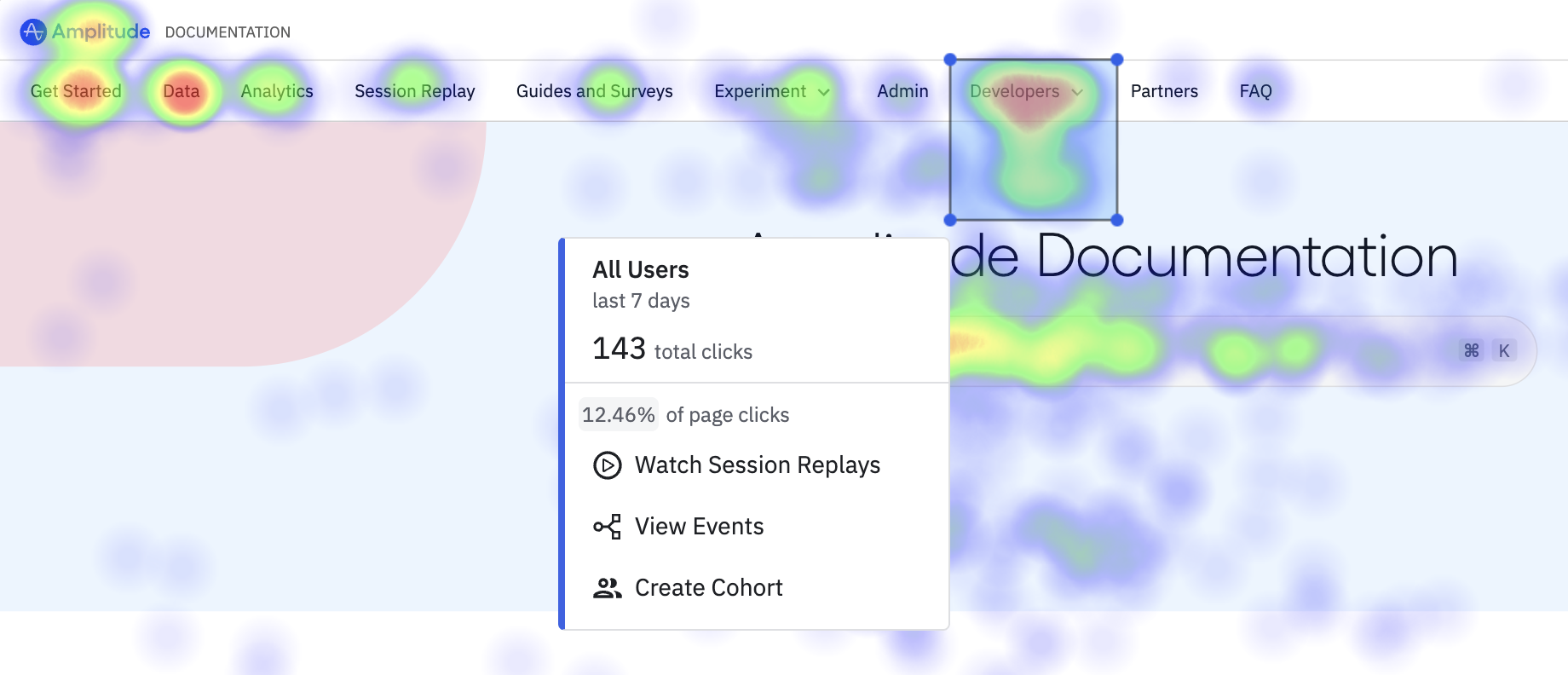
Task: Click the command key shortcut icon
Action: pos(1471,351)
